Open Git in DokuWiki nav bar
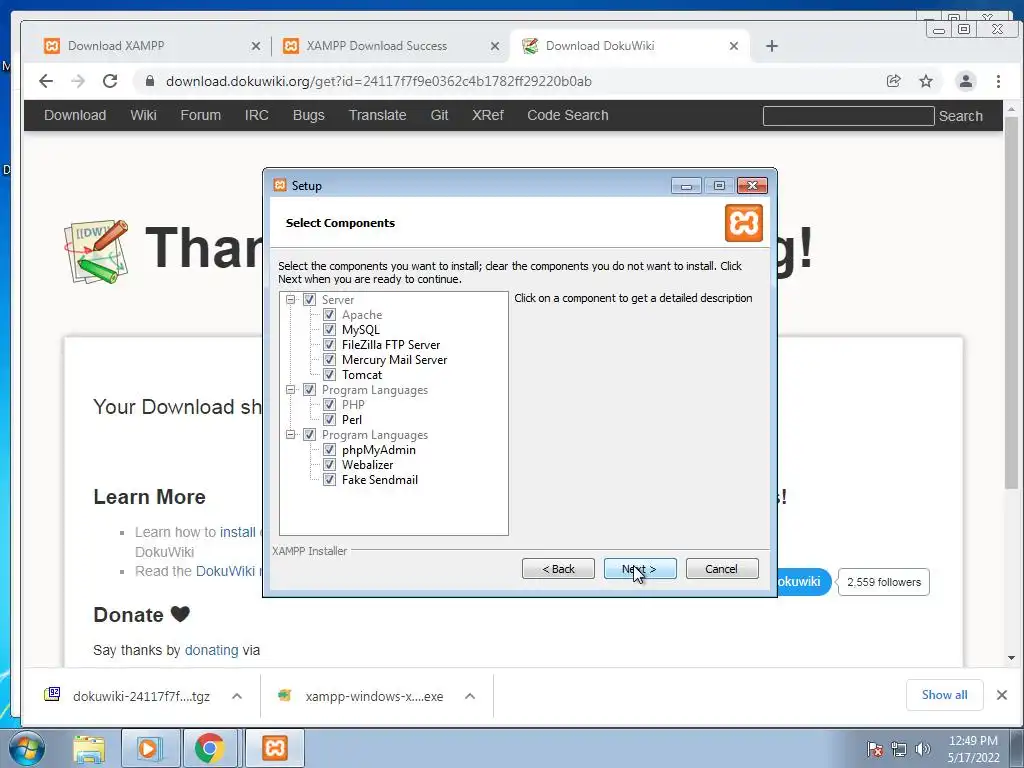The image size is (1024, 768). [440, 115]
